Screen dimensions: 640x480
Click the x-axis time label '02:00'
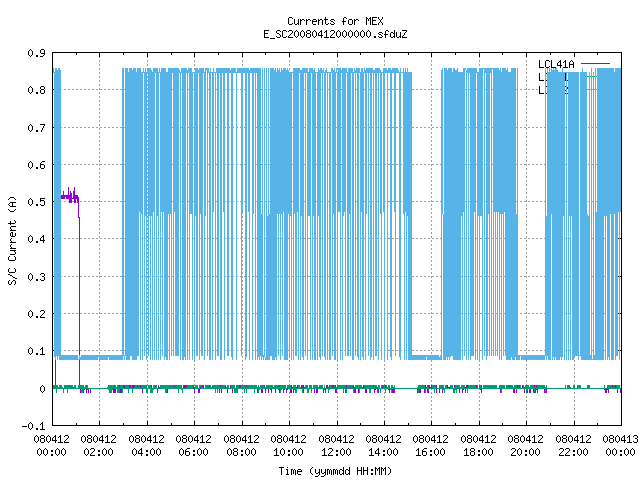point(99,452)
